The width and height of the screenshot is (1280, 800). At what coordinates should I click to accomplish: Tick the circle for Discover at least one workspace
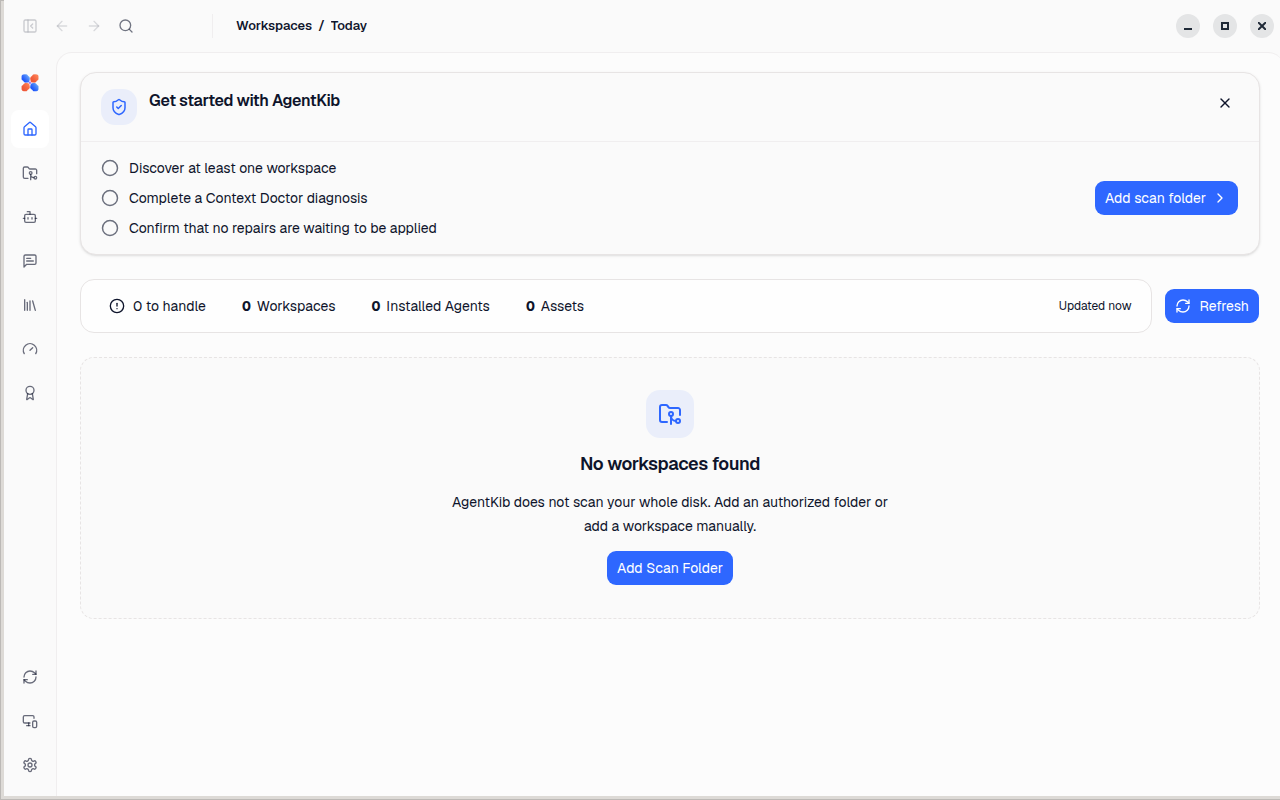pos(110,168)
